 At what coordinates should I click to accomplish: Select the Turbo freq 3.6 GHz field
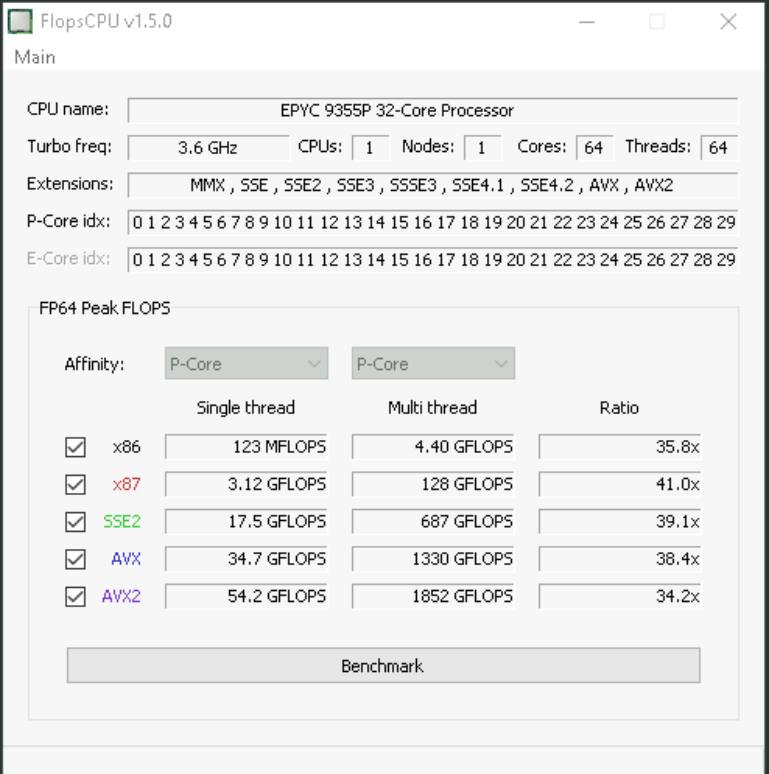click(208, 148)
